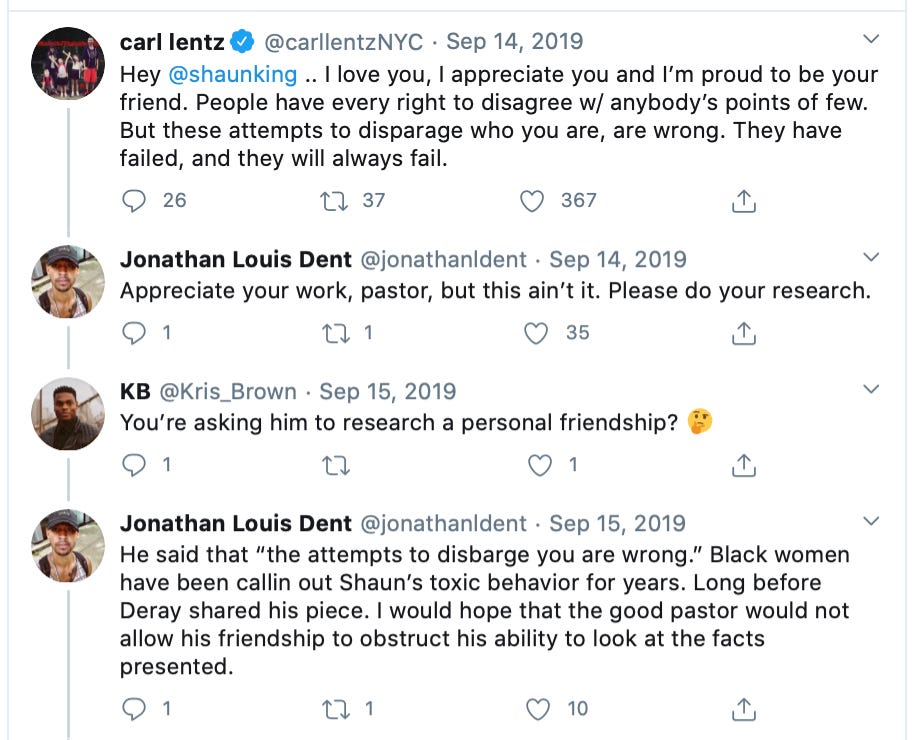Share carl lentz's tweet
Viewport: 912px width, 740px height.
(x=743, y=201)
